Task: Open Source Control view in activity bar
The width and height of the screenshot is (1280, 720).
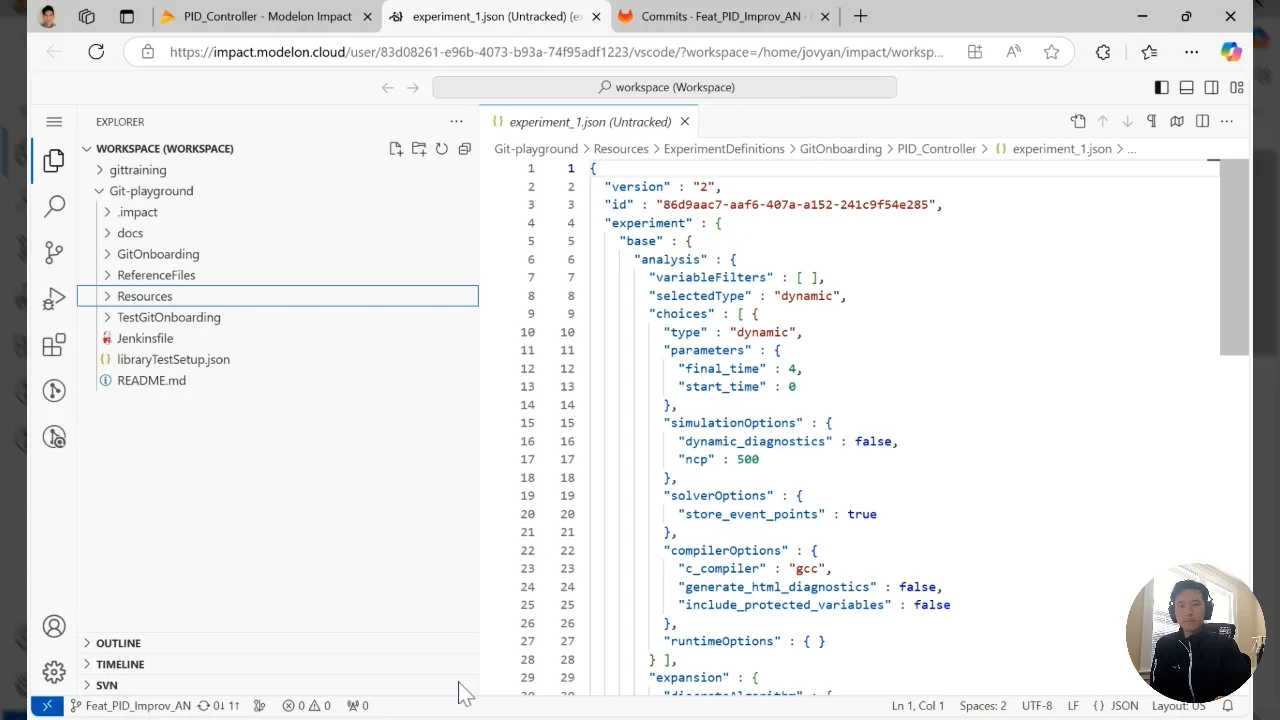Action: pos(54,252)
